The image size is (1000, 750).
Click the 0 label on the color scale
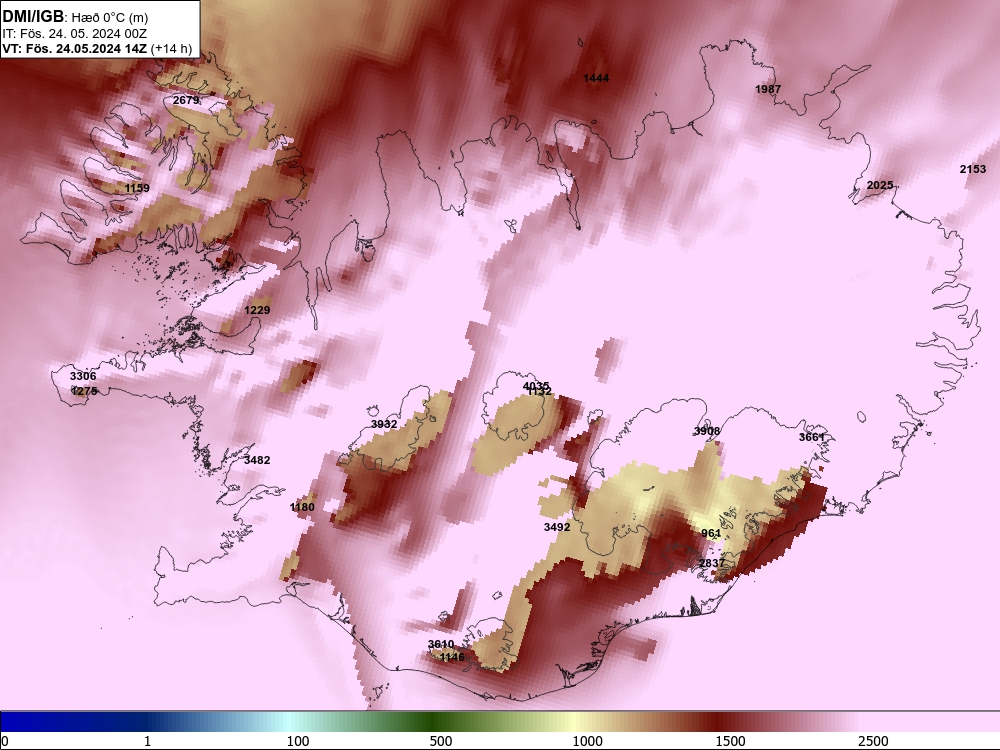pyautogui.click(x=5, y=741)
